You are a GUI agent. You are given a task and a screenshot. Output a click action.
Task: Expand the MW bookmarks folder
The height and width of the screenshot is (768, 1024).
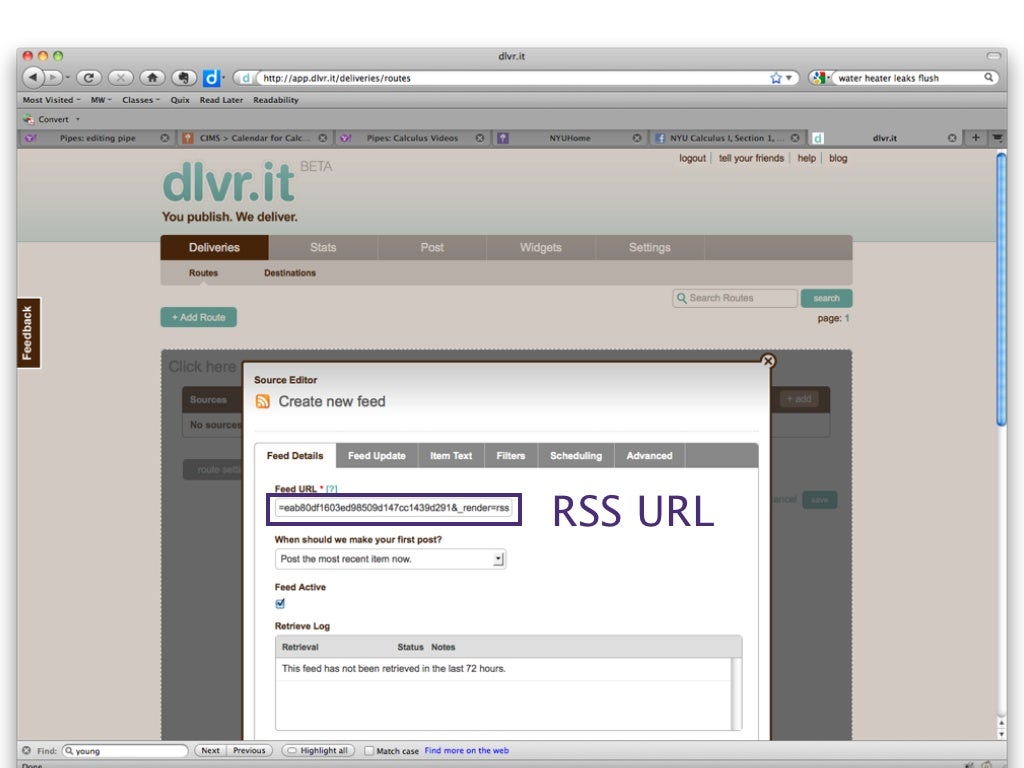[x=101, y=100]
